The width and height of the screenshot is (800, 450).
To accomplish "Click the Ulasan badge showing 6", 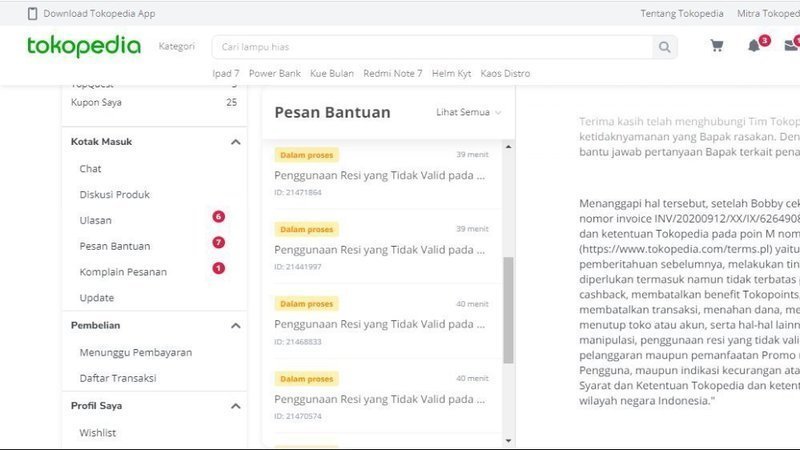I will 218,216.
